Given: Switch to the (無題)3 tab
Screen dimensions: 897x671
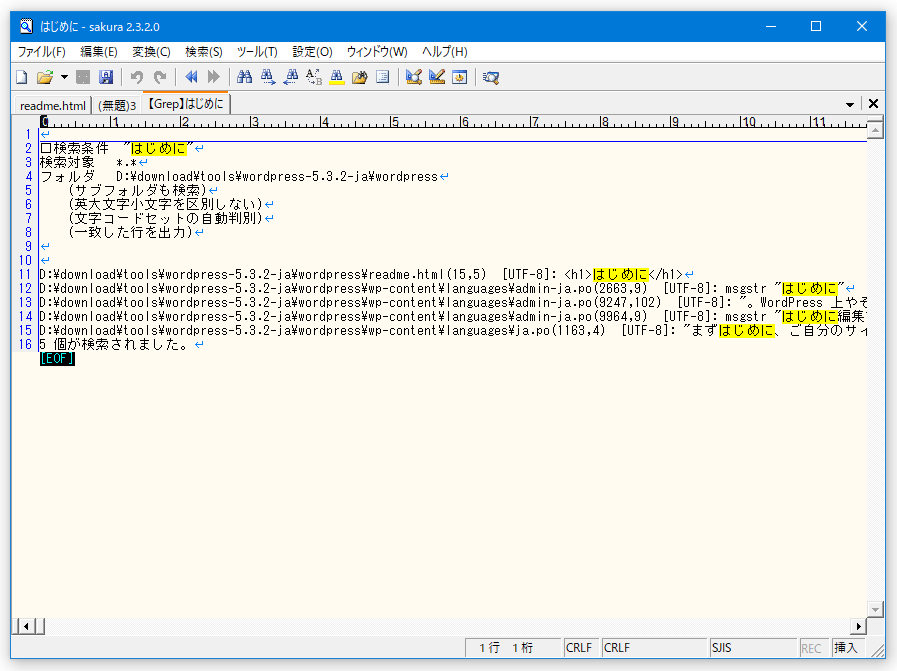Looking at the screenshot, I should tap(117, 106).
